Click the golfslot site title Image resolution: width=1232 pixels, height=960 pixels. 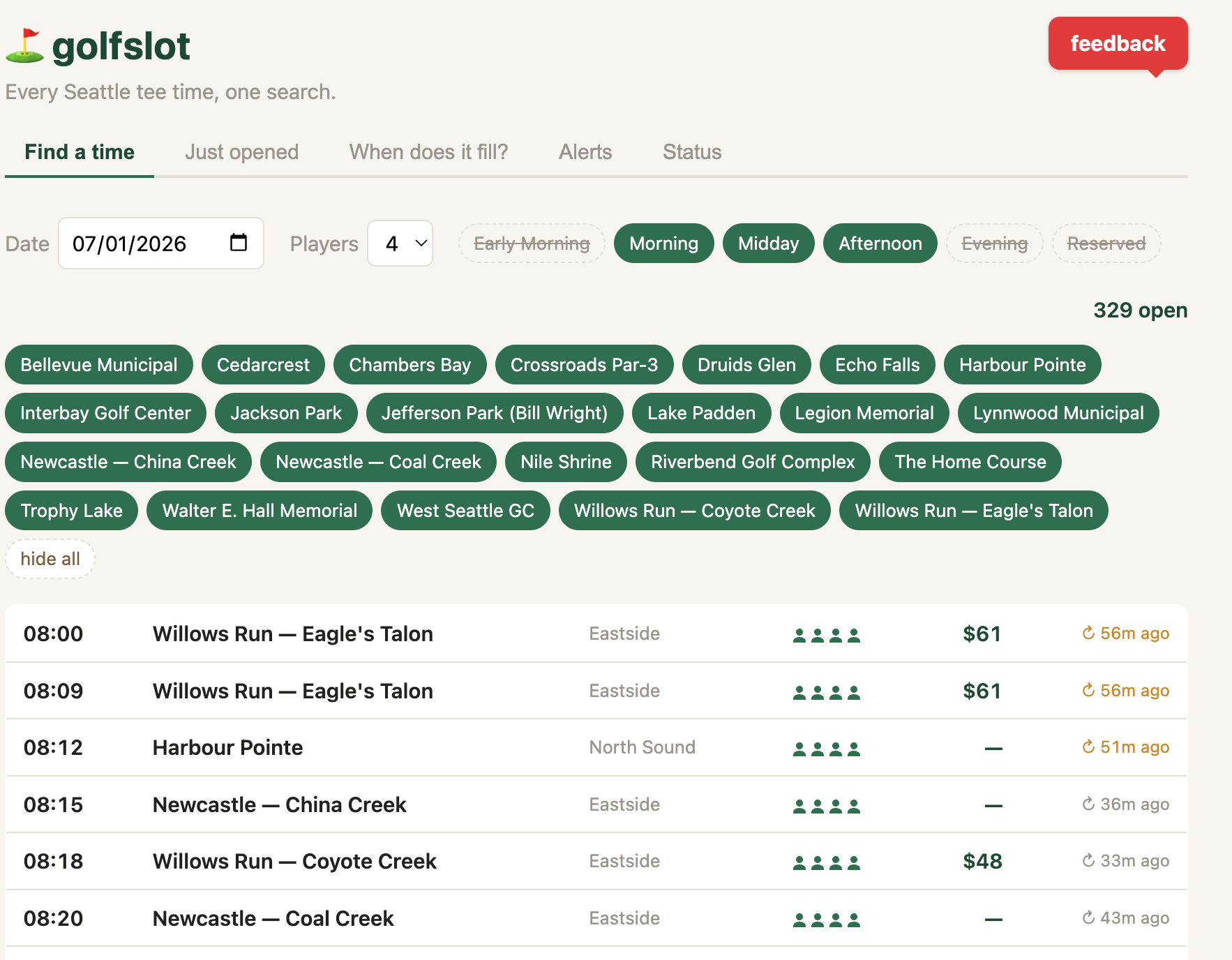pyautogui.click(x=121, y=46)
